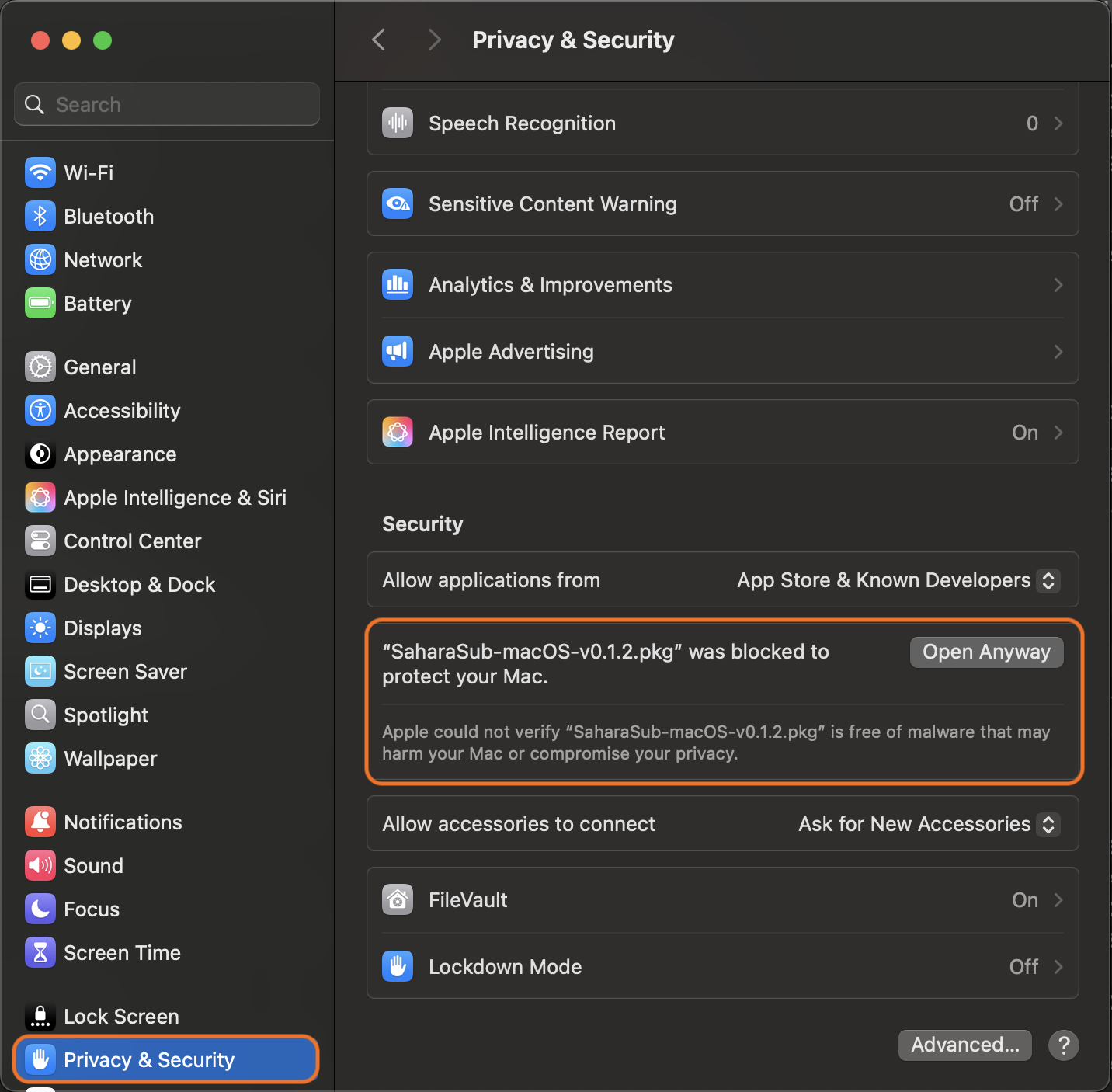This screenshot has height=1092, width=1112.
Task: Click the Open Anyway button
Action: pyautogui.click(x=985, y=652)
